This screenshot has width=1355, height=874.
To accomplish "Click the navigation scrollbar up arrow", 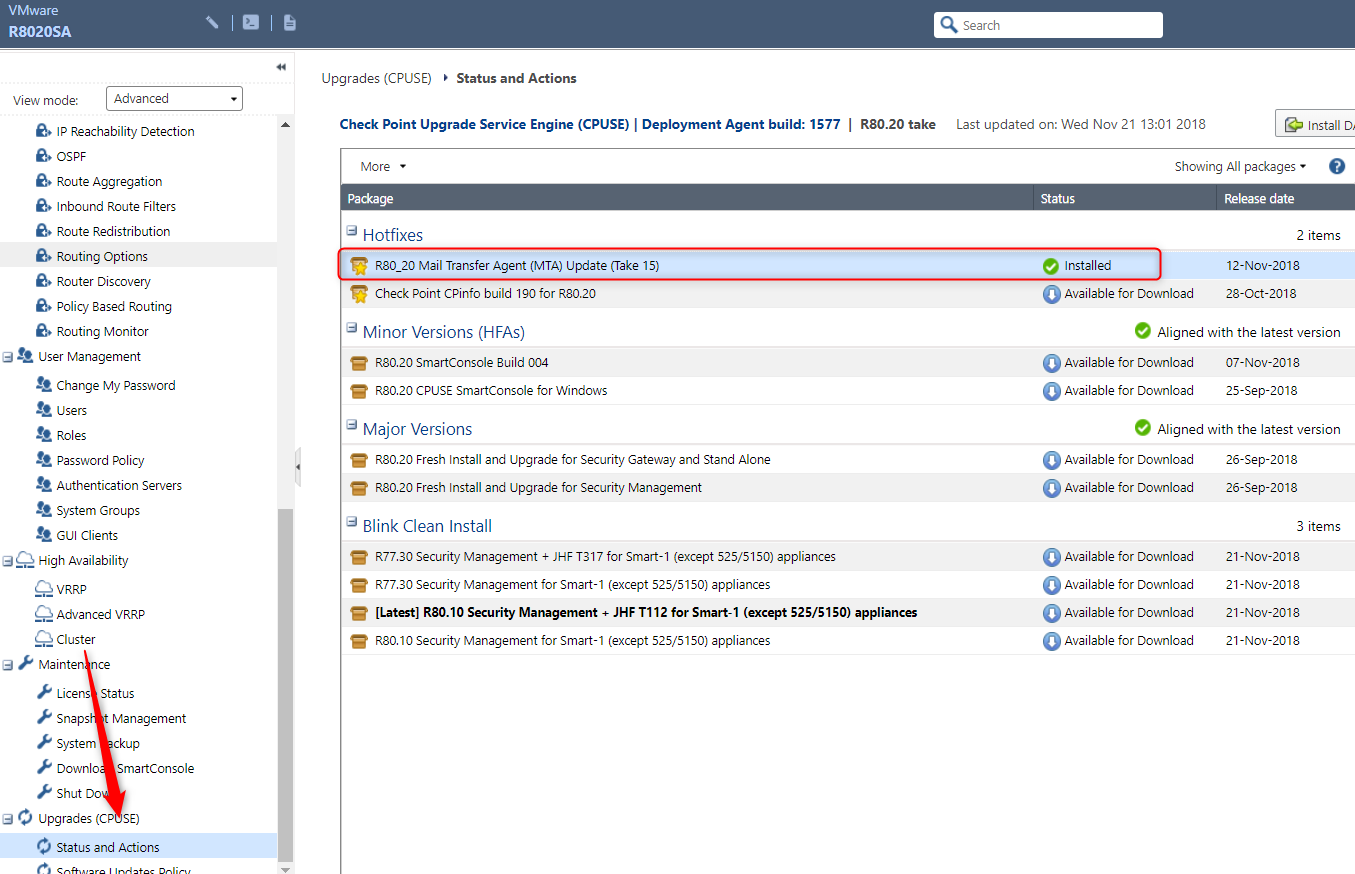I will click(x=286, y=125).
